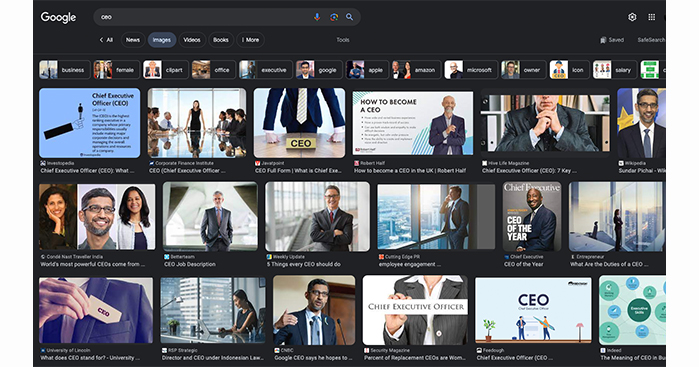The height and width of the screenshot is (367, 699).
Task: Open Security Magazine Chief Executive Officer image
Action: (x=415, y=310)
